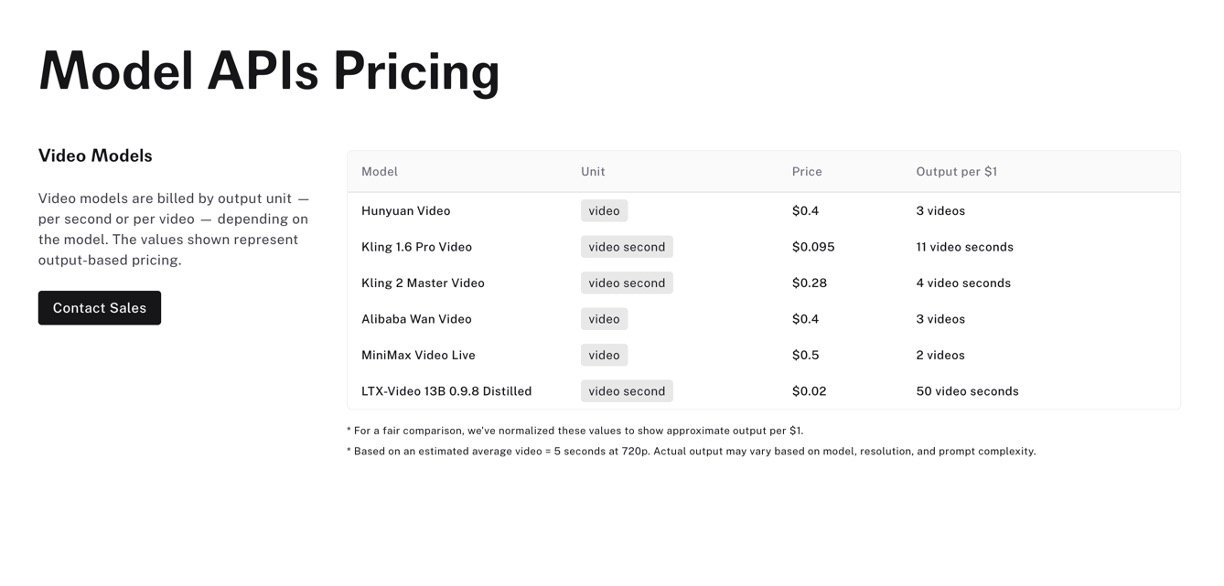Click the 50 video seconds output value
1224x586 pixels.
pos(967,391)
